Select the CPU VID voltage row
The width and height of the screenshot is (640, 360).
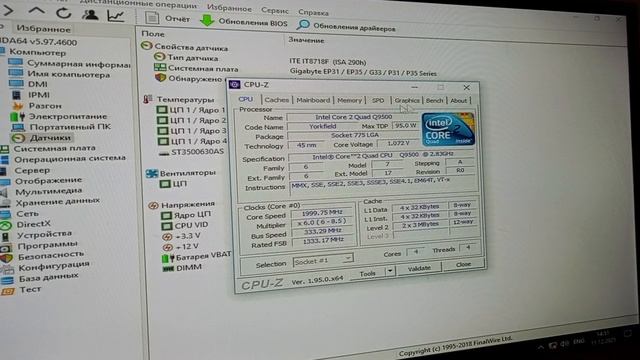(184, 225)
